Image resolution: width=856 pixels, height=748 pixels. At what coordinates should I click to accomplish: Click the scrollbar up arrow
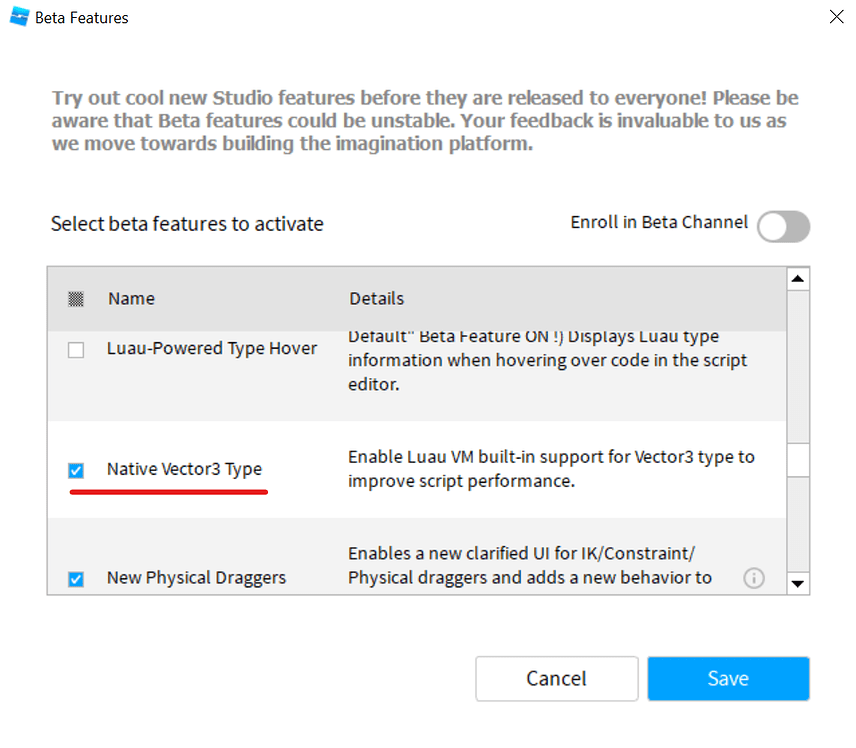point(799,278)
